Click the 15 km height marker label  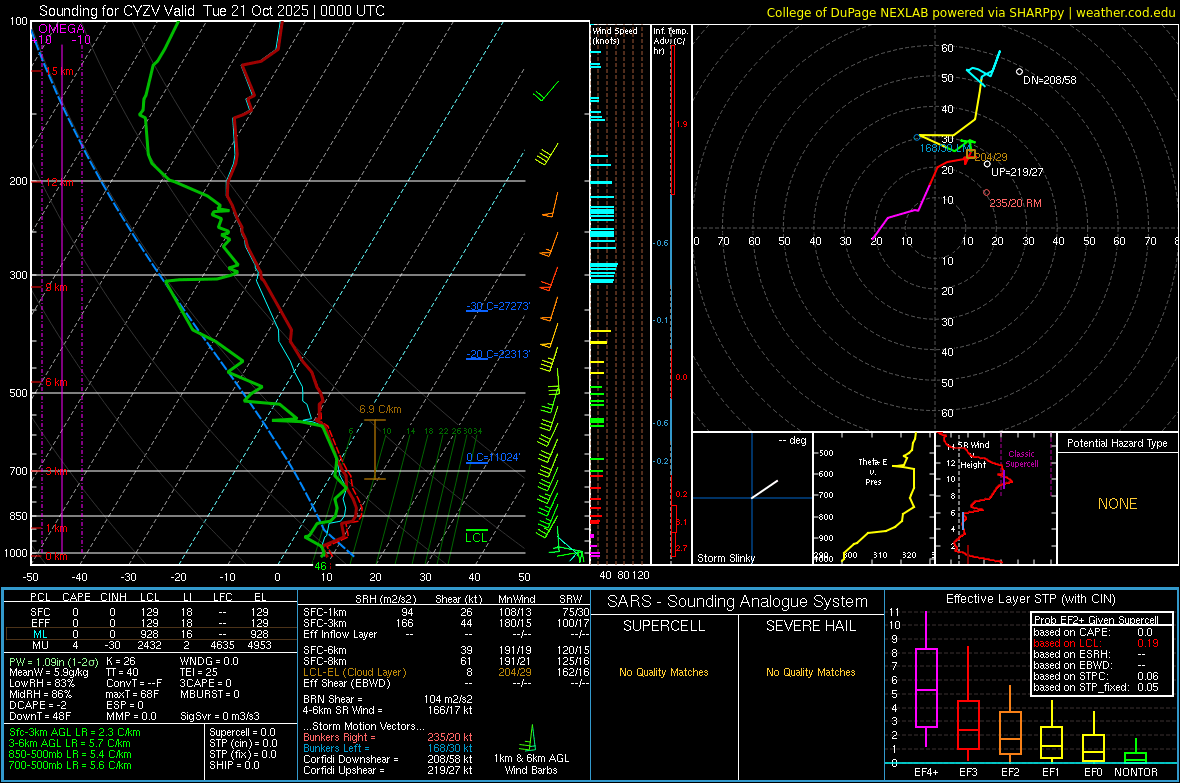click(x=59, y=72)
